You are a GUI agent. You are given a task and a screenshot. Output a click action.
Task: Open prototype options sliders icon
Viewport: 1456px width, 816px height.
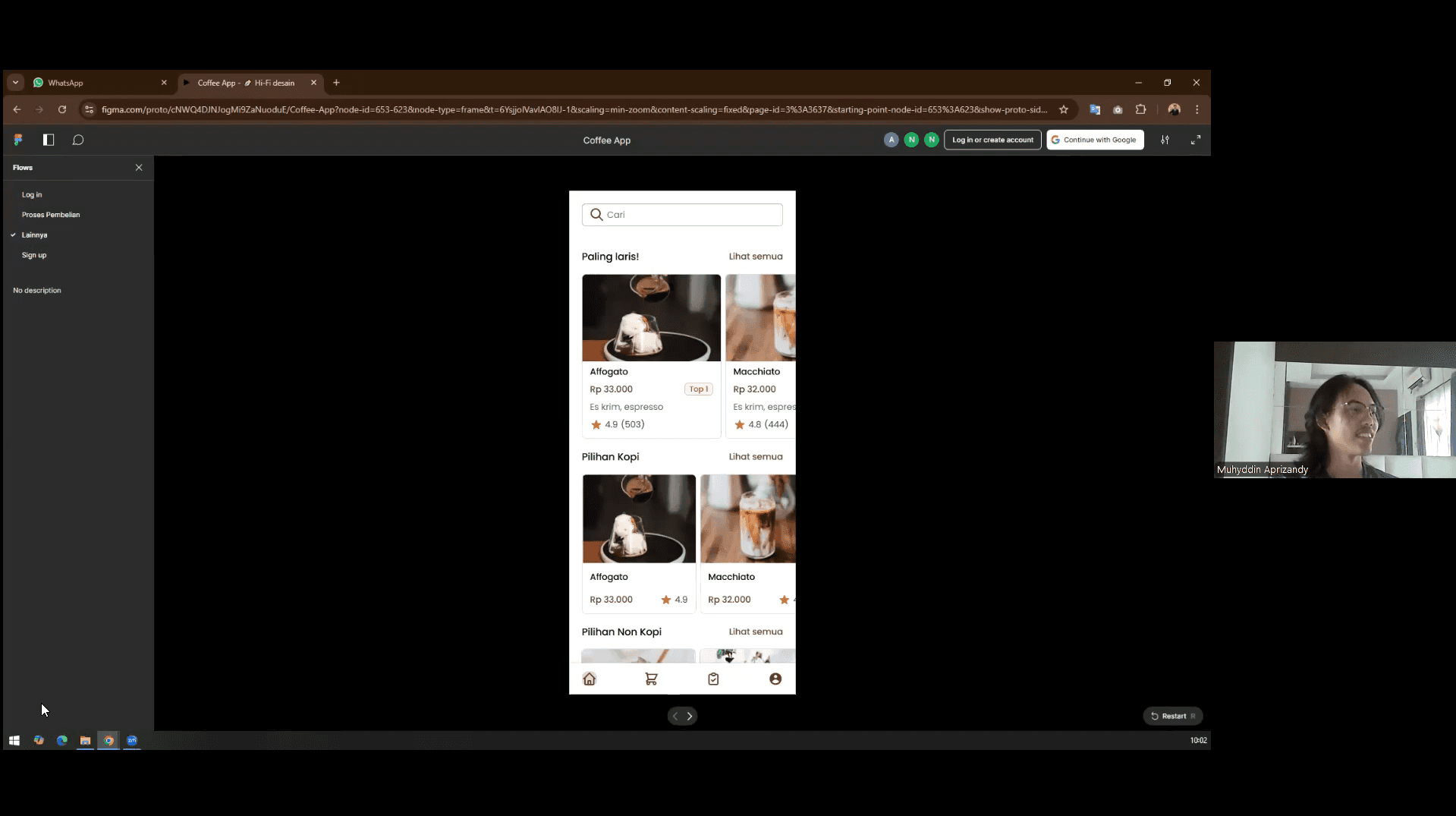coord(1165,140)
